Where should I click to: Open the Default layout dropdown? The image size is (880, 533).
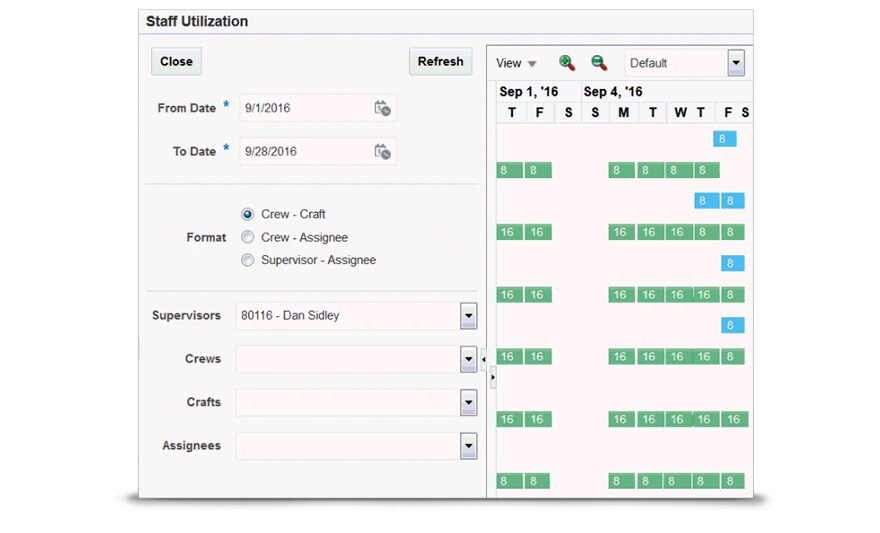tap(736, 63)
